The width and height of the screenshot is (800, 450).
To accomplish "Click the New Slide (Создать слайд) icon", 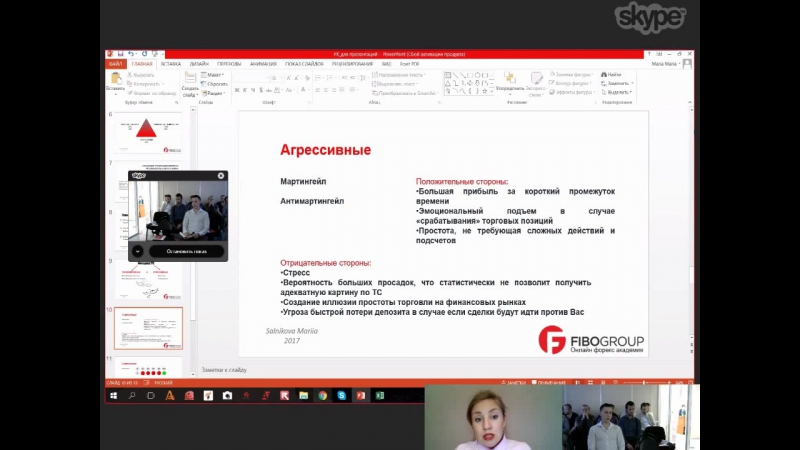I will click(x=190, y=78).
